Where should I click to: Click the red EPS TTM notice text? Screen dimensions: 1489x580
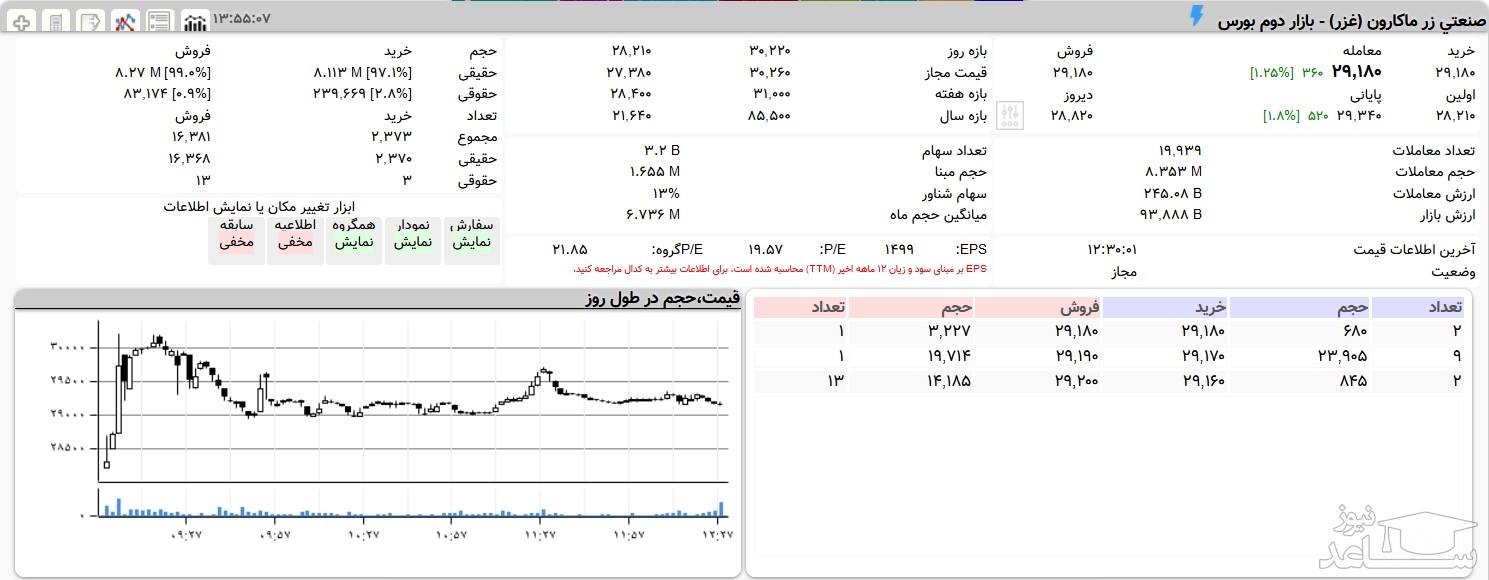click(779, 269)
